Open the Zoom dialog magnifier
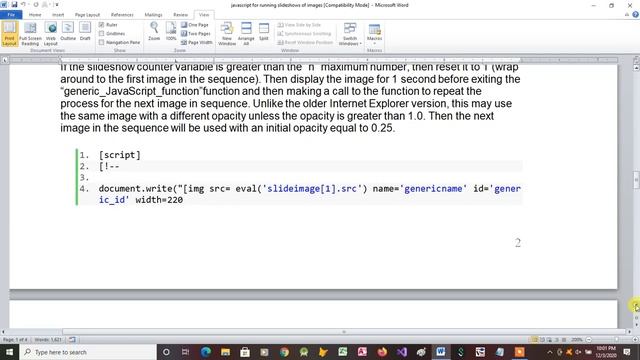This screenshot has height=360, width=640. (x=154, y=31)
